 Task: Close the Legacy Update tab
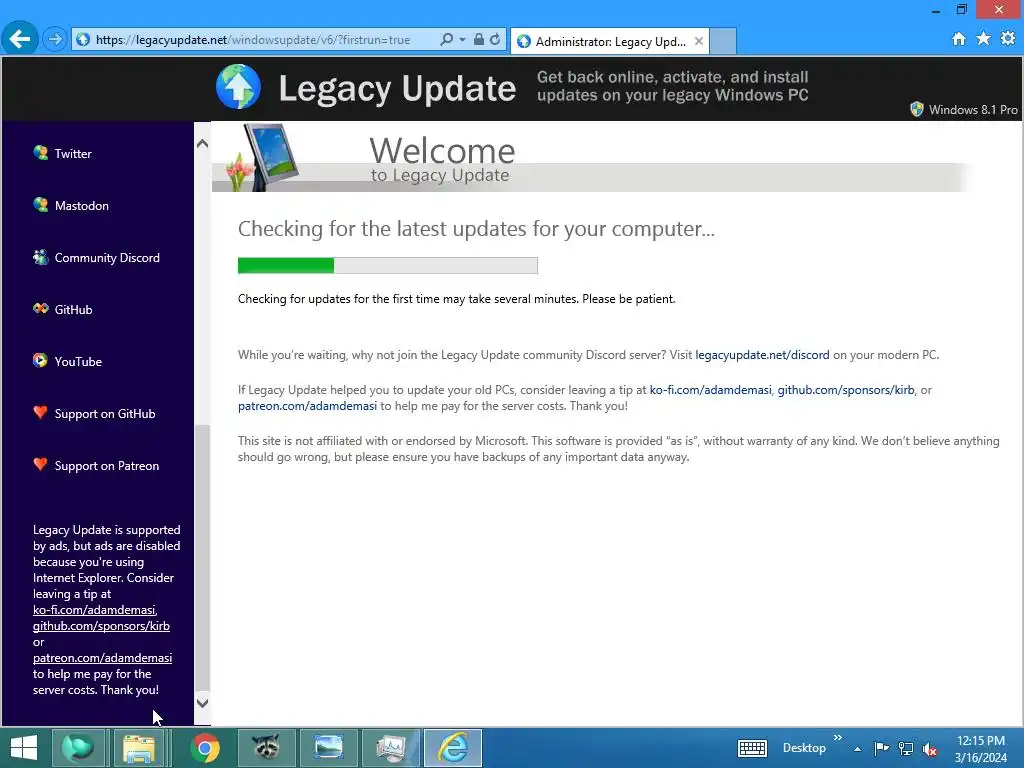pos(699,41)
